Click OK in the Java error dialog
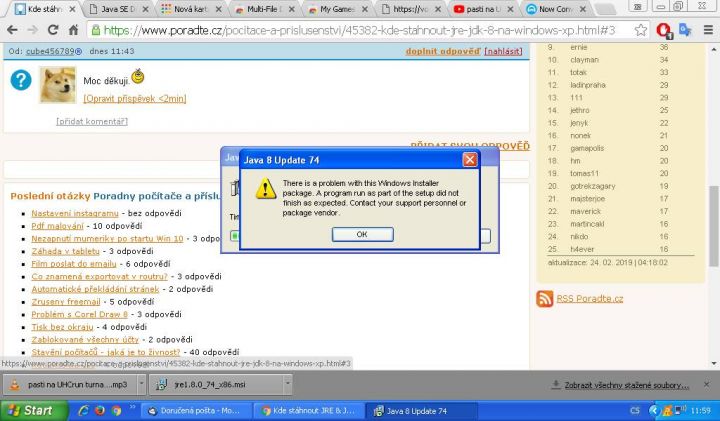Screen dimensions: 720x421 tap(362, 234)
